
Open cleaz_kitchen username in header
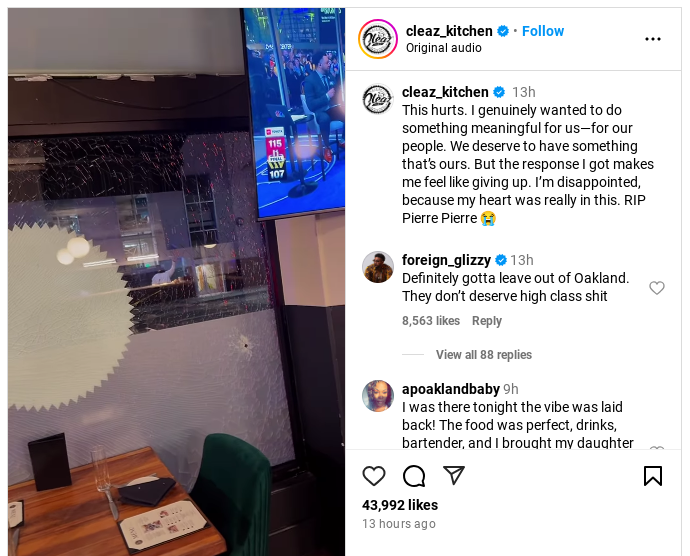click(x=449, y=31)
